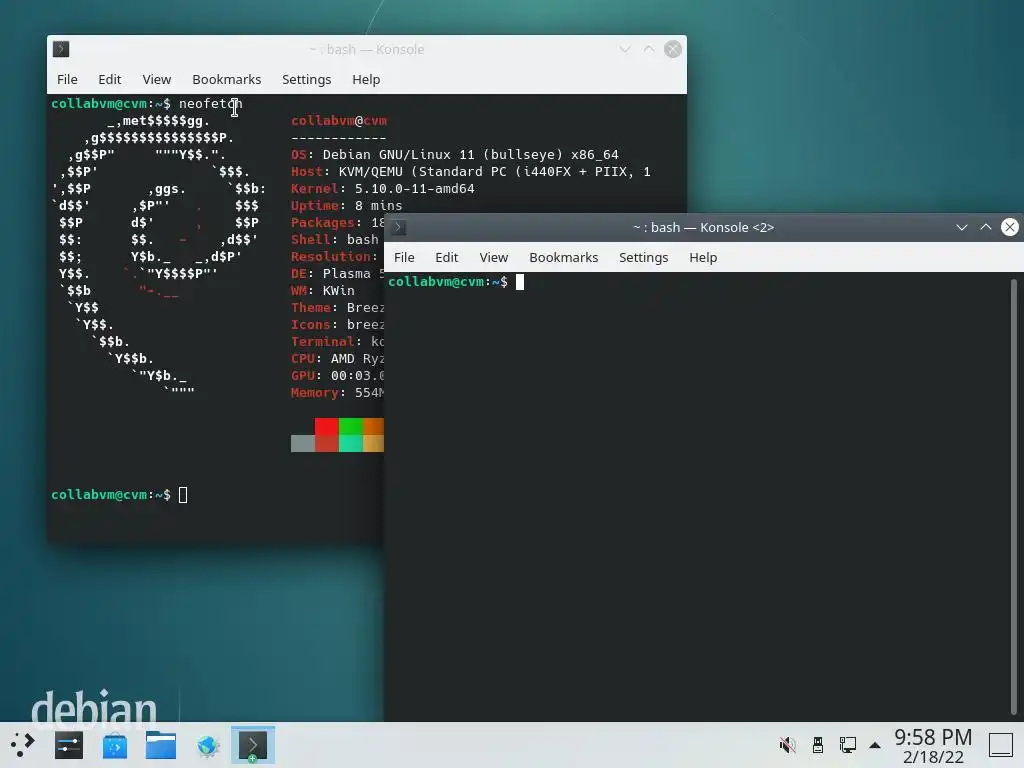Click the muted audio volume tray icon

[788, 744]
